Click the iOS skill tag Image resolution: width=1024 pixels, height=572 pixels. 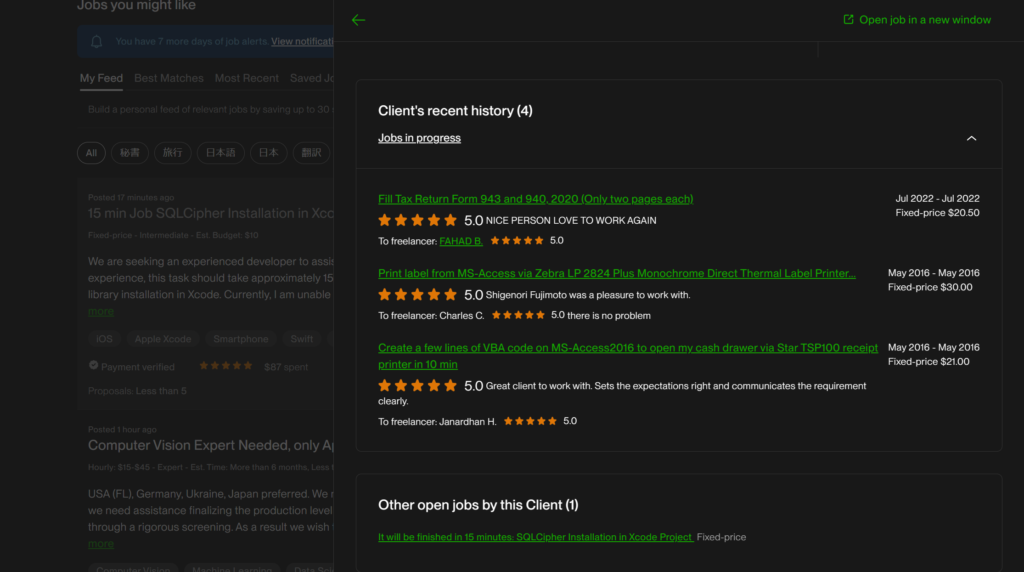pos(104,339)
